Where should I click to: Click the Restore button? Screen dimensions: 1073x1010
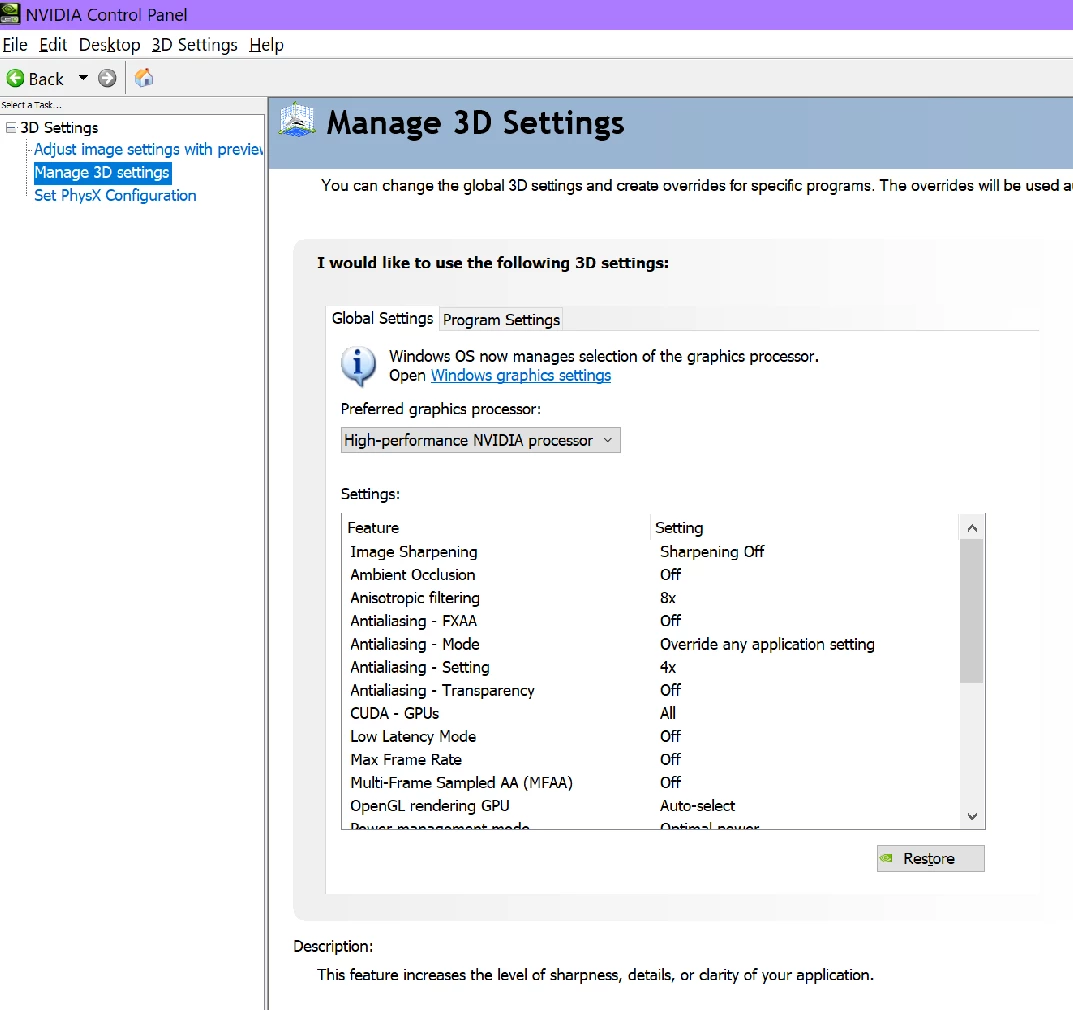(x=931, y=858)
